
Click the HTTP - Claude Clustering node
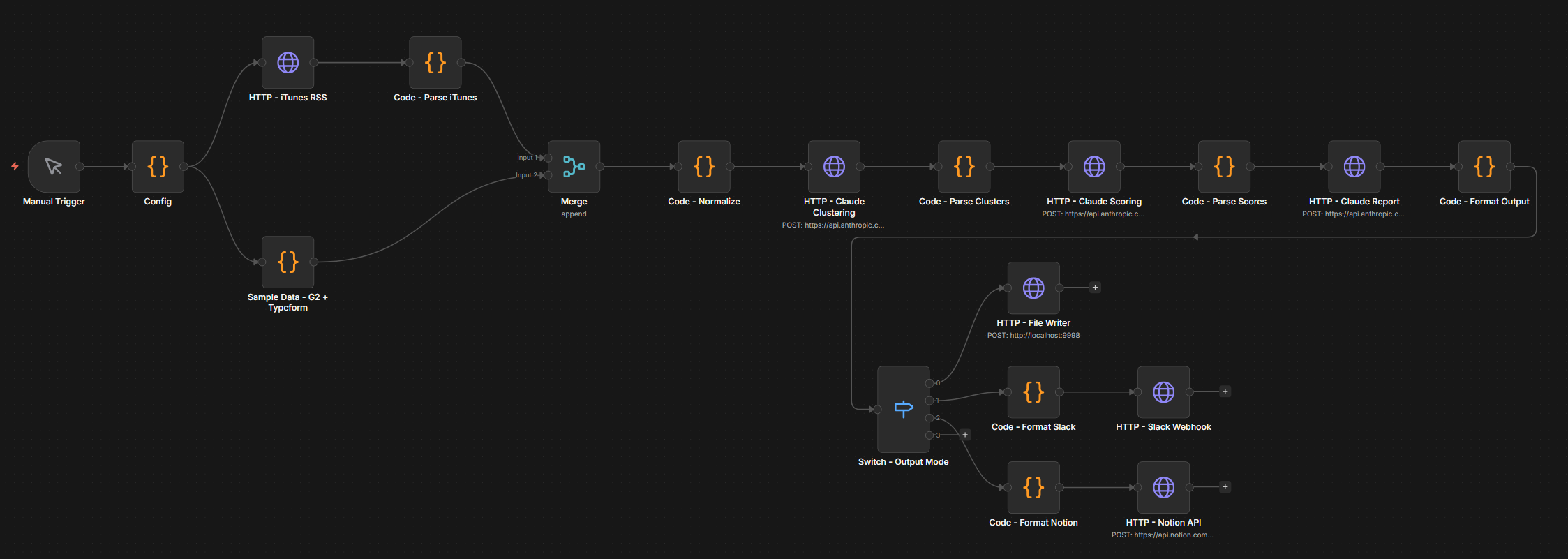pos(834,167)
